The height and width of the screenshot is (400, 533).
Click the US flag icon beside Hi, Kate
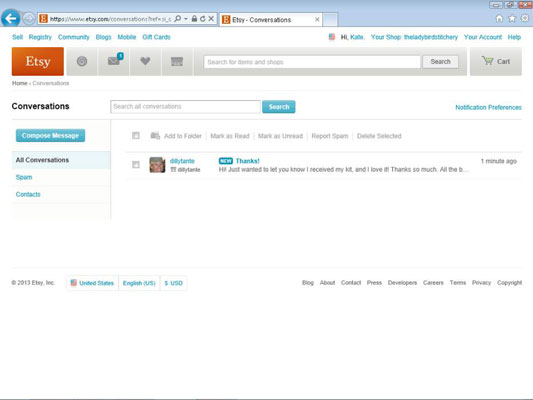pyautogui.click(x=332, y=37)
